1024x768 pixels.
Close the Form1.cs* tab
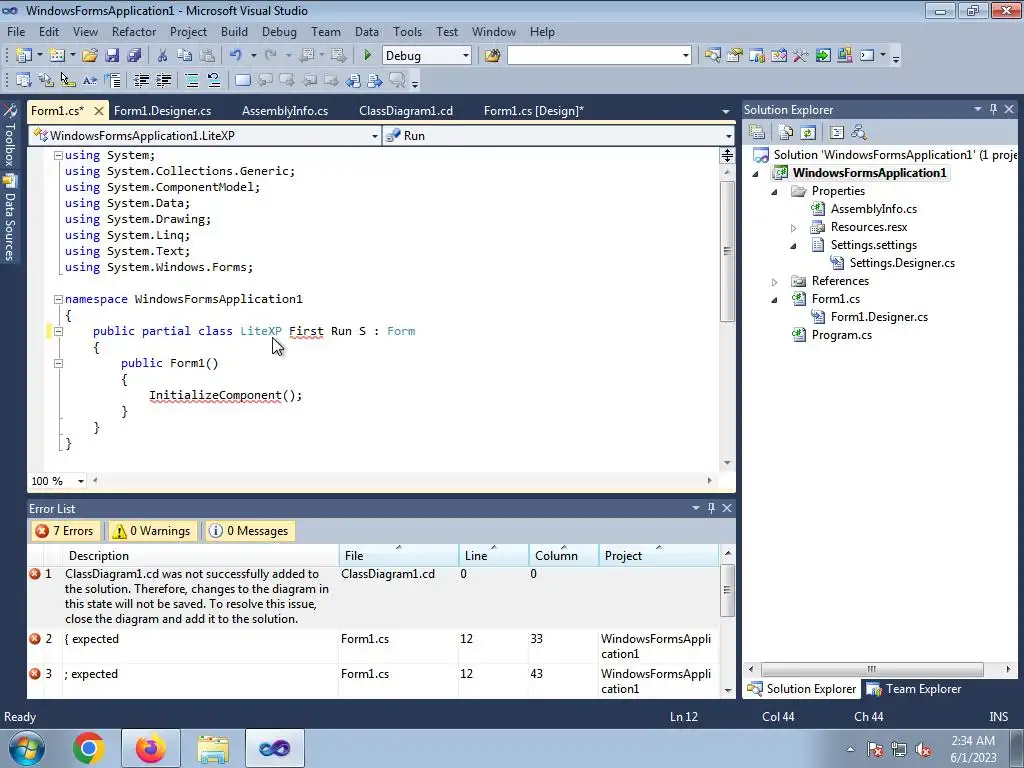pos(99,111)
